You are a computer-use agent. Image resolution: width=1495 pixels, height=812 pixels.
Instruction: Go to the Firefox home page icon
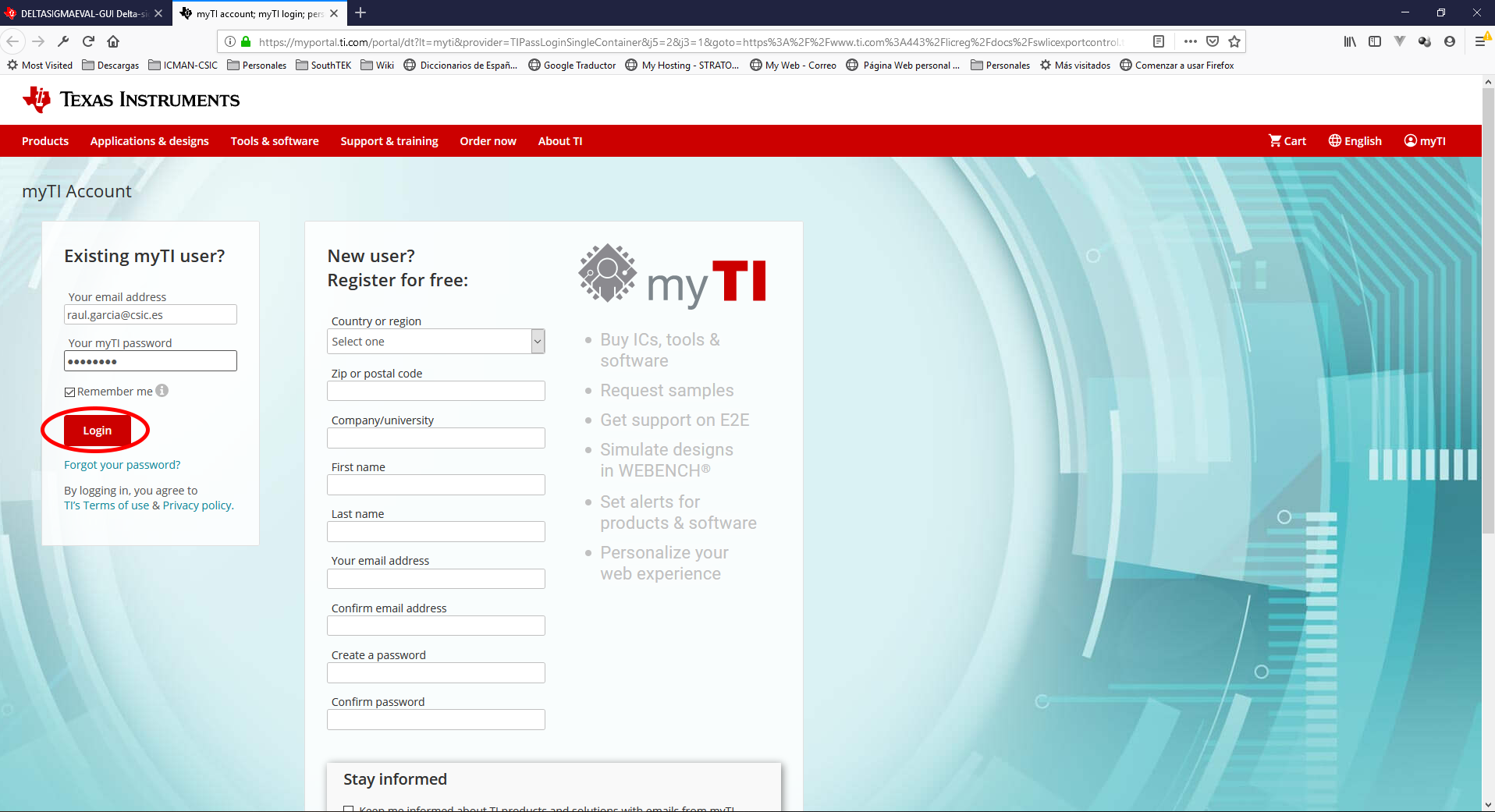[x=113, y=41]
